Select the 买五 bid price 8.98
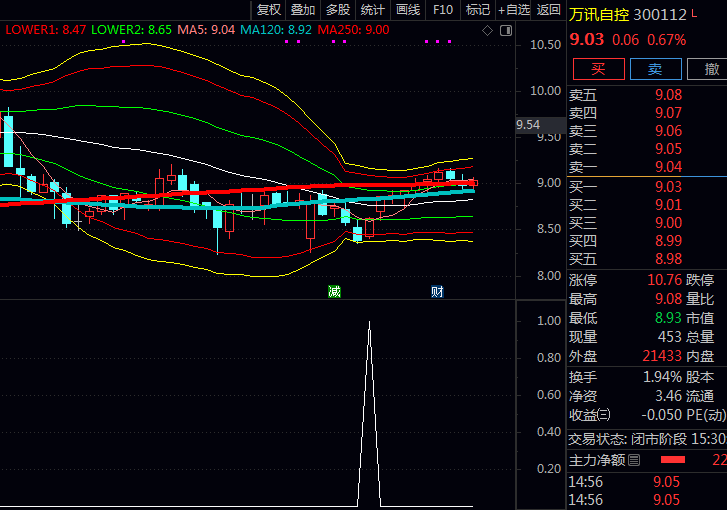 click(x=668, y=259)
